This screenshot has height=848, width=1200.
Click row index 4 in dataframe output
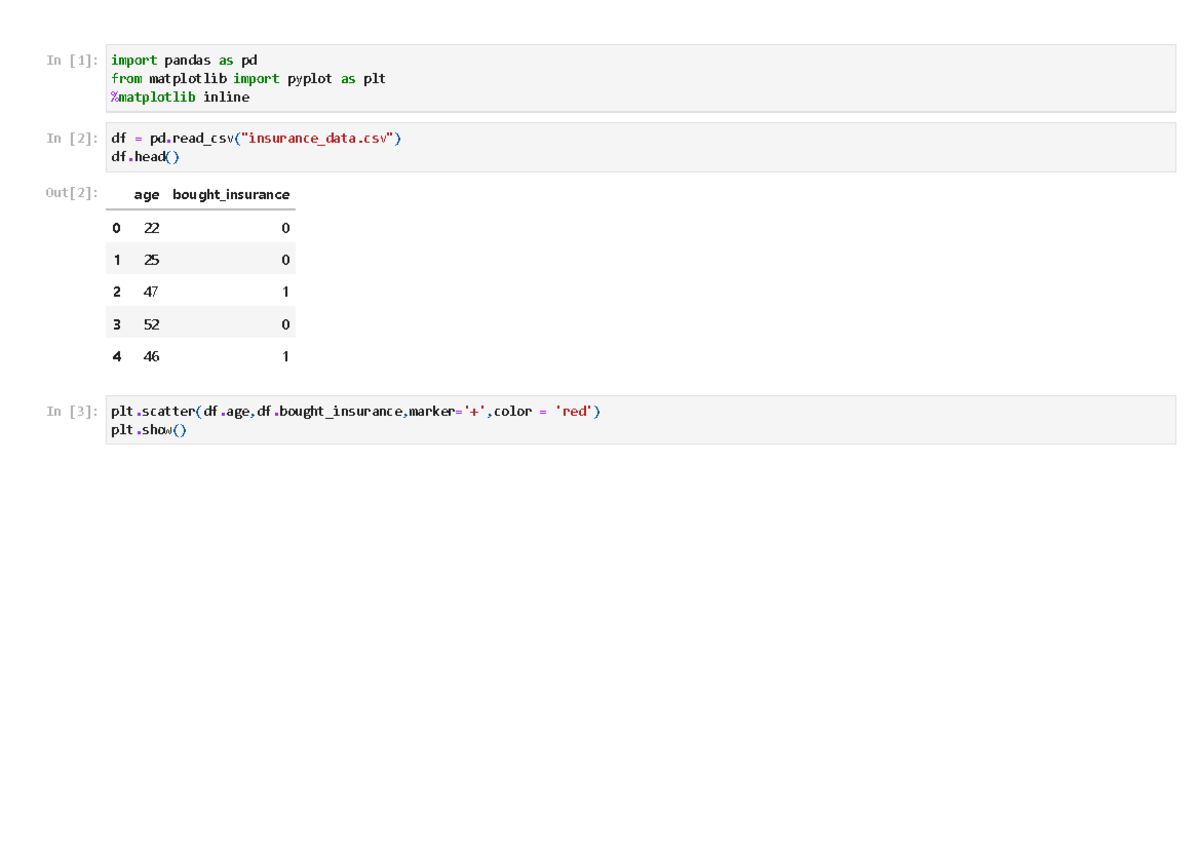(x=117, y=356)
